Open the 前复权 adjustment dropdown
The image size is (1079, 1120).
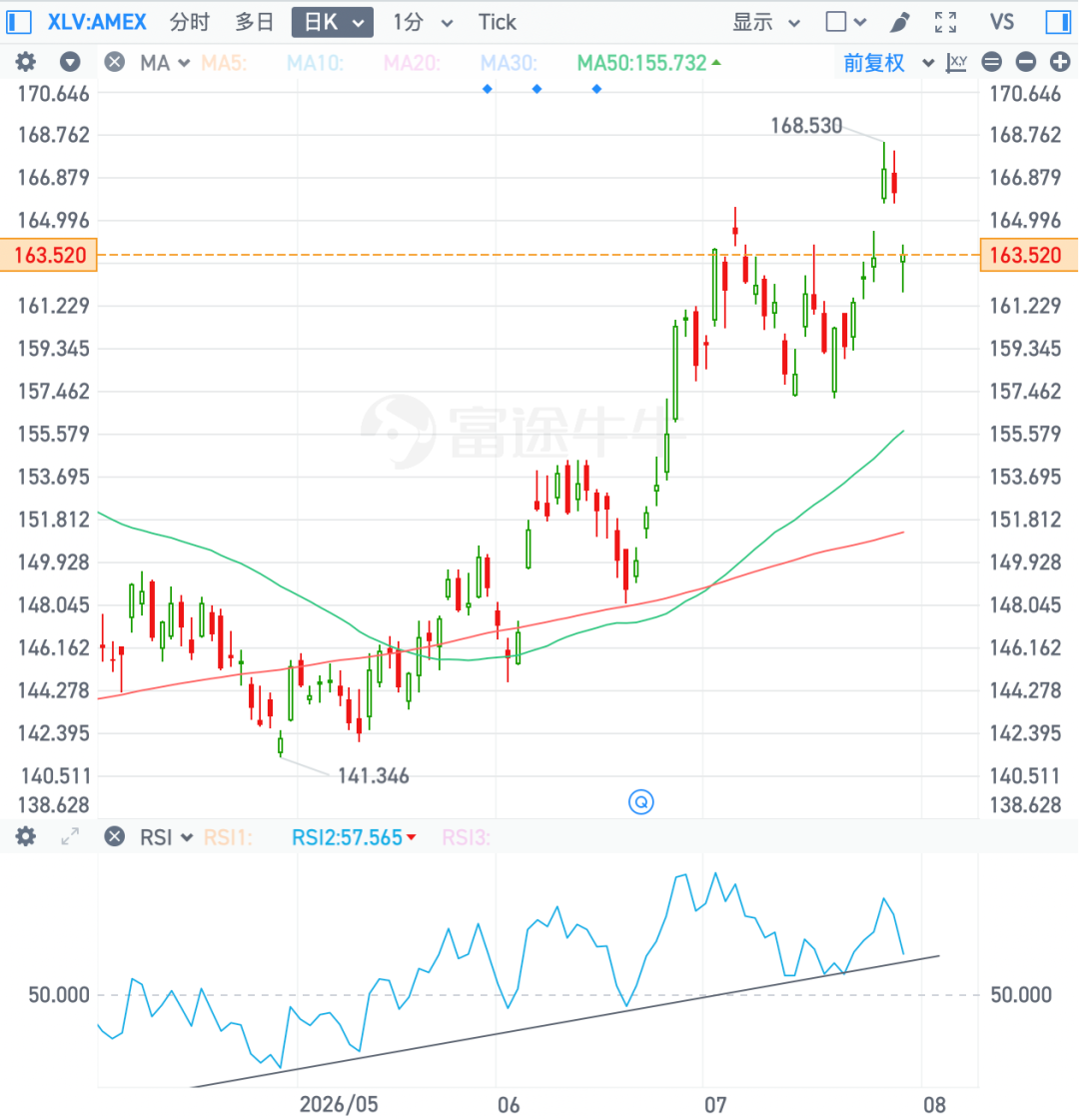[x=888, y=63]
